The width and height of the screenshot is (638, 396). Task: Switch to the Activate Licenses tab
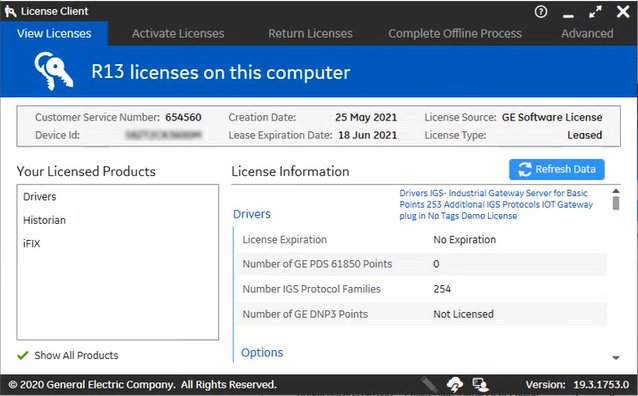[x=178, y=33]
